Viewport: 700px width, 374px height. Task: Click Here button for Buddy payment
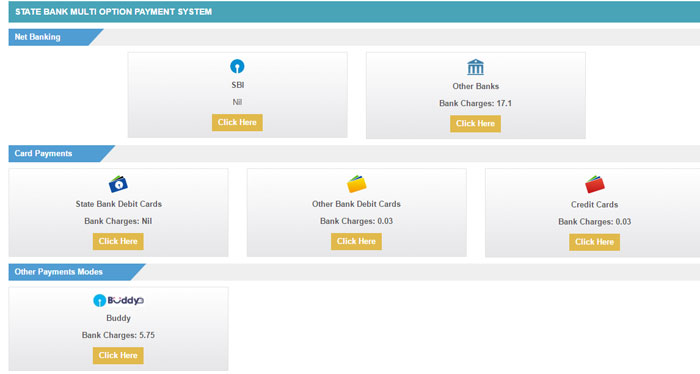[118, 356]
